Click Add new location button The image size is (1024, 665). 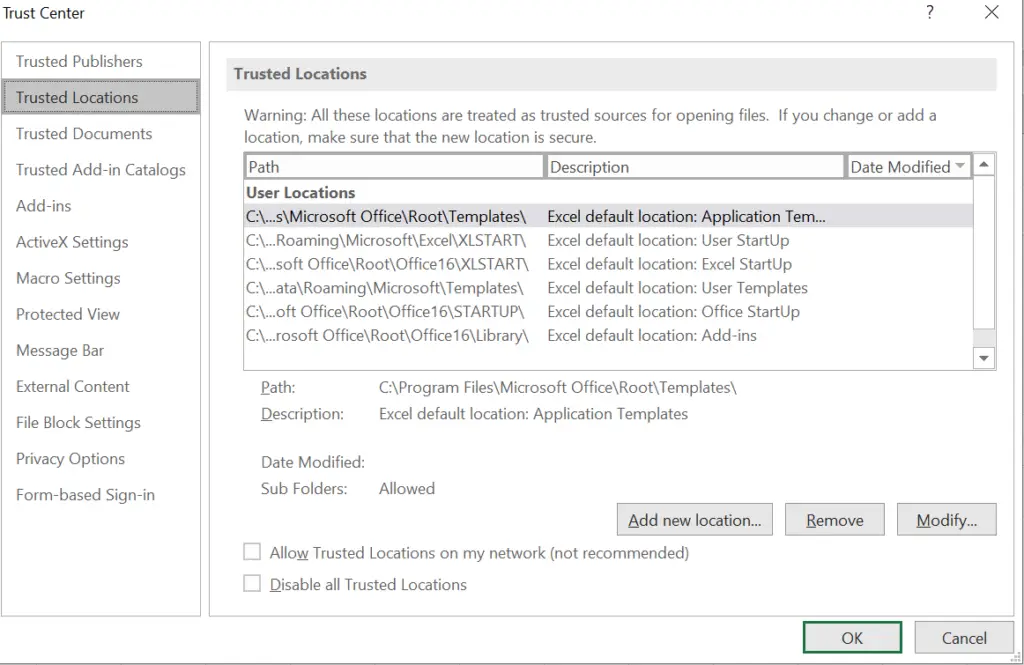(694, 519)
